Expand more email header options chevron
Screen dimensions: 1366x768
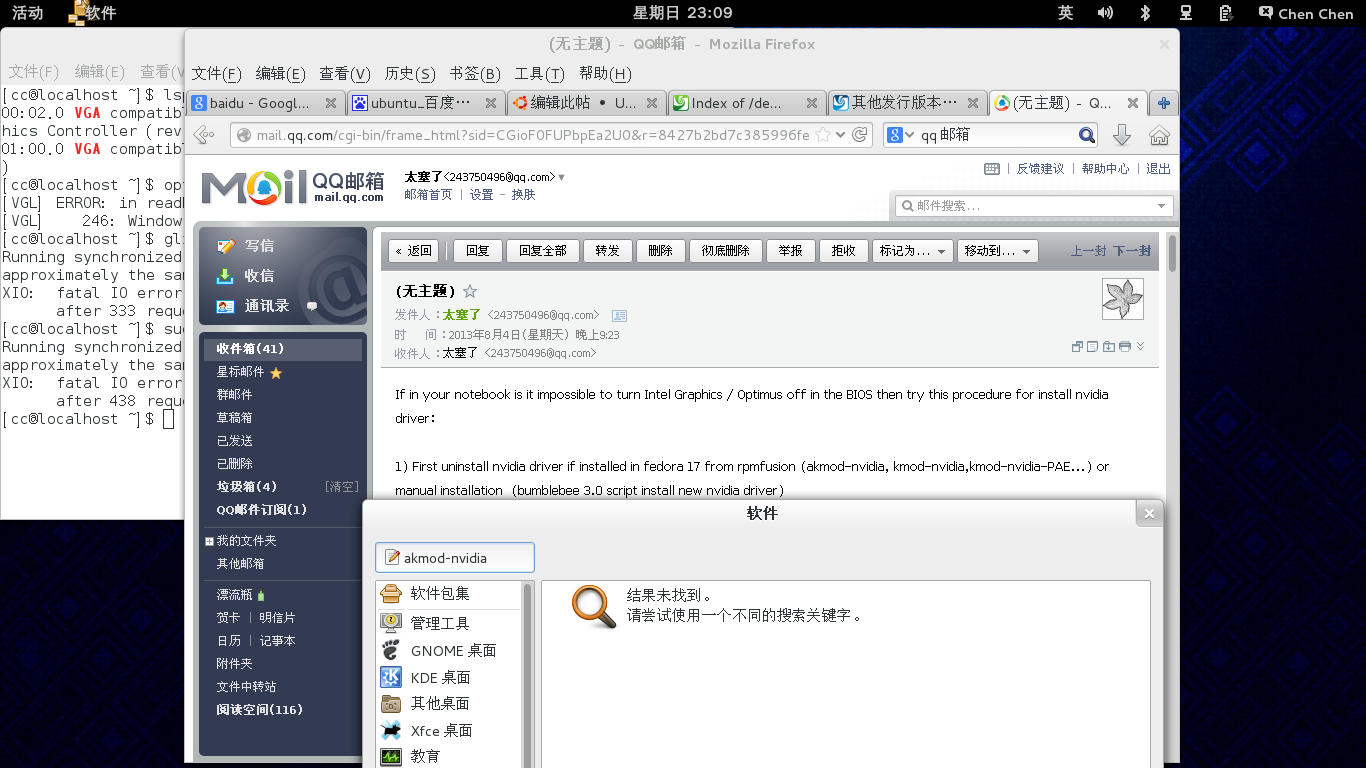(1141, 347)
